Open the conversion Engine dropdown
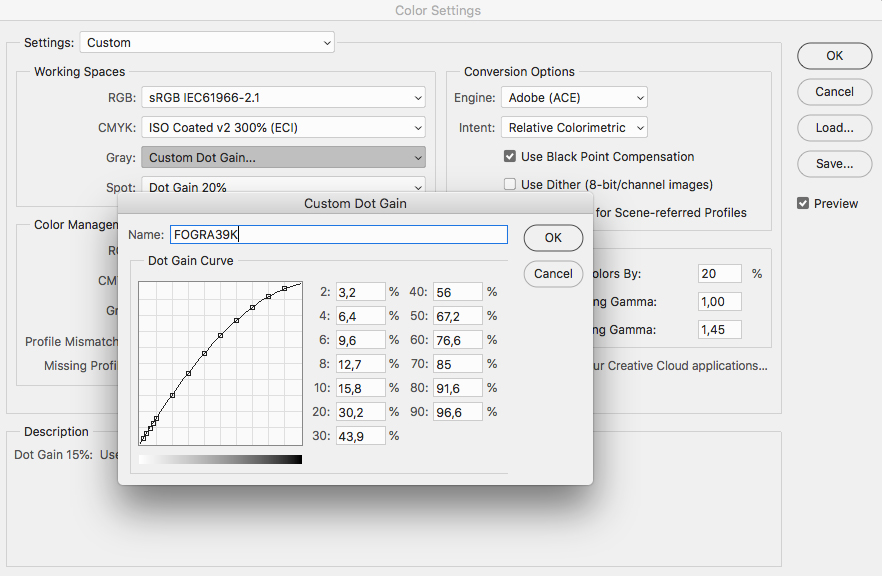This screenshot has height=576, width=882. (574, 98)
